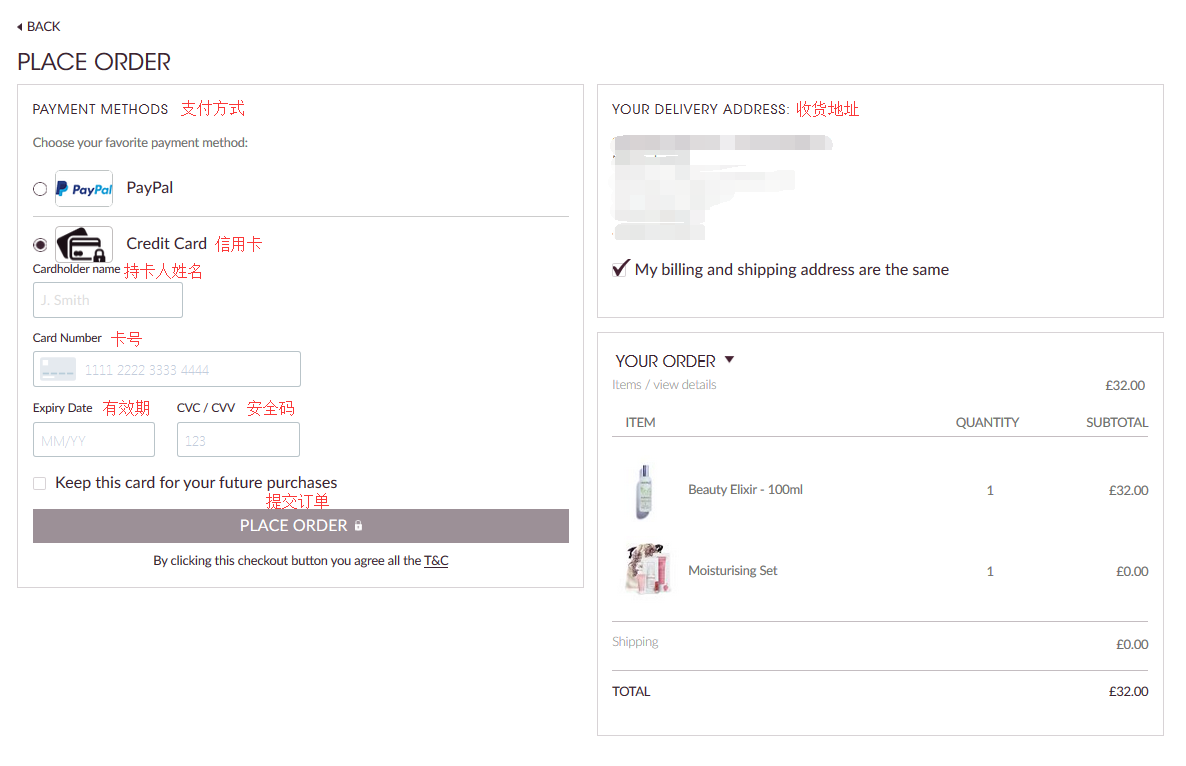Go back via the BACK link
1186x766 pixels.
pos(43,27)
